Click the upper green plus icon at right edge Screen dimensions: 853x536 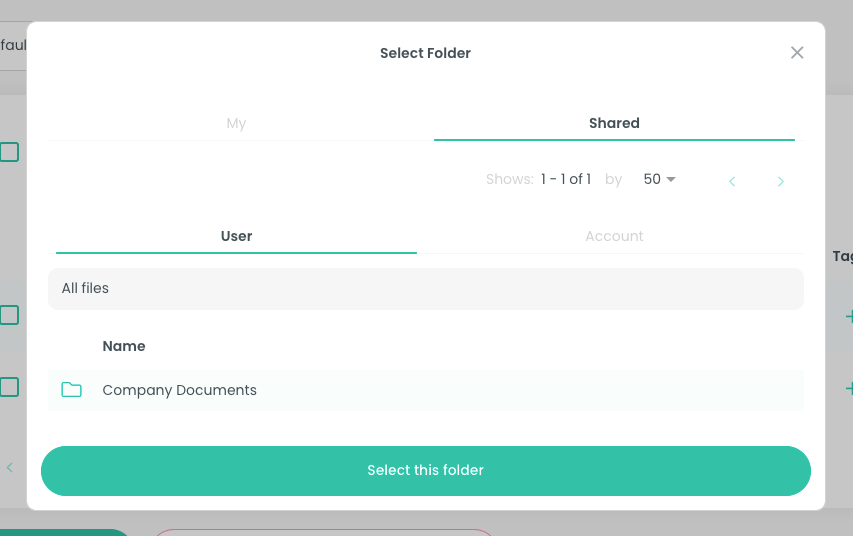pyautogui.click(x=848, y=316)
